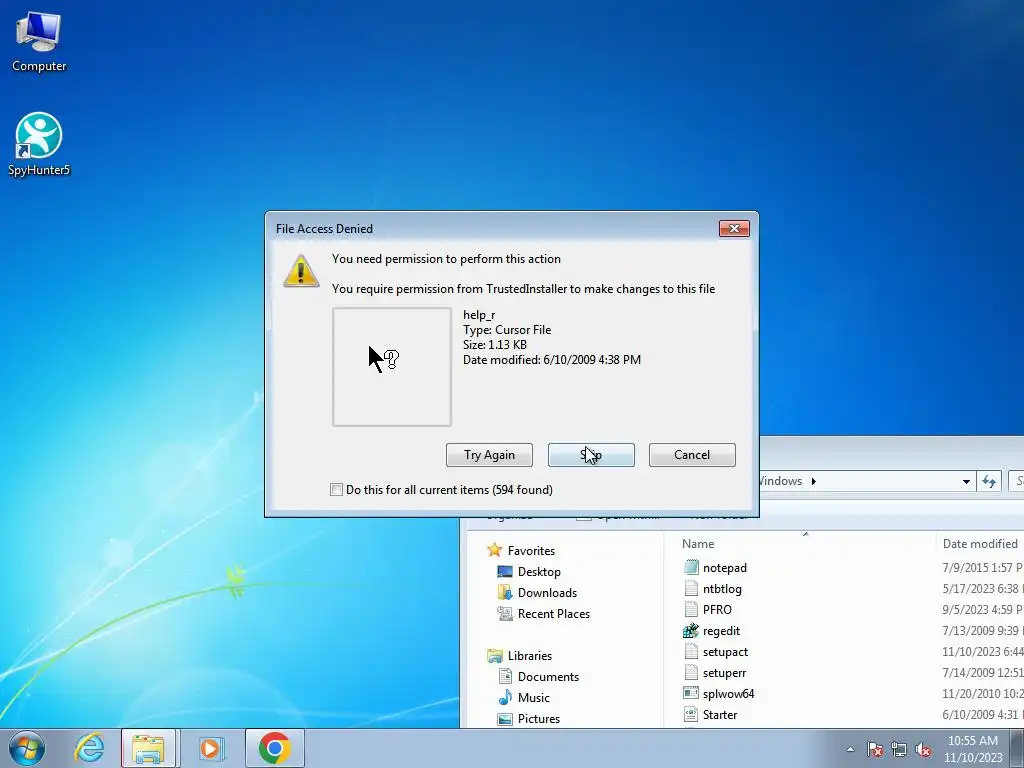Image resolution: width=1024 pixels, height=768 pixels.
Task: Select Favorites in Explorer navigation pane
Action: 531,551
